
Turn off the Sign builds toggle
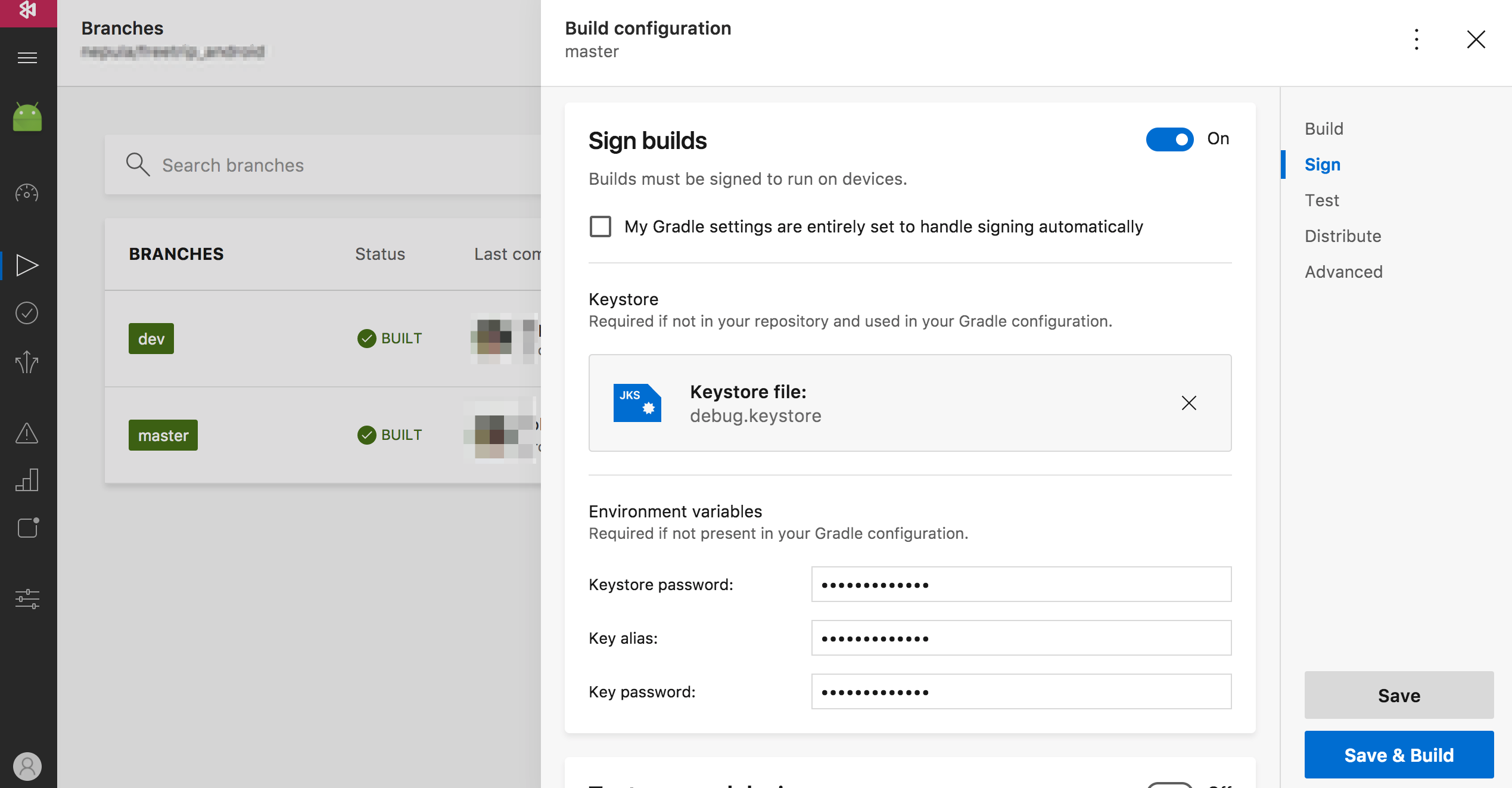coord(1169,139)
